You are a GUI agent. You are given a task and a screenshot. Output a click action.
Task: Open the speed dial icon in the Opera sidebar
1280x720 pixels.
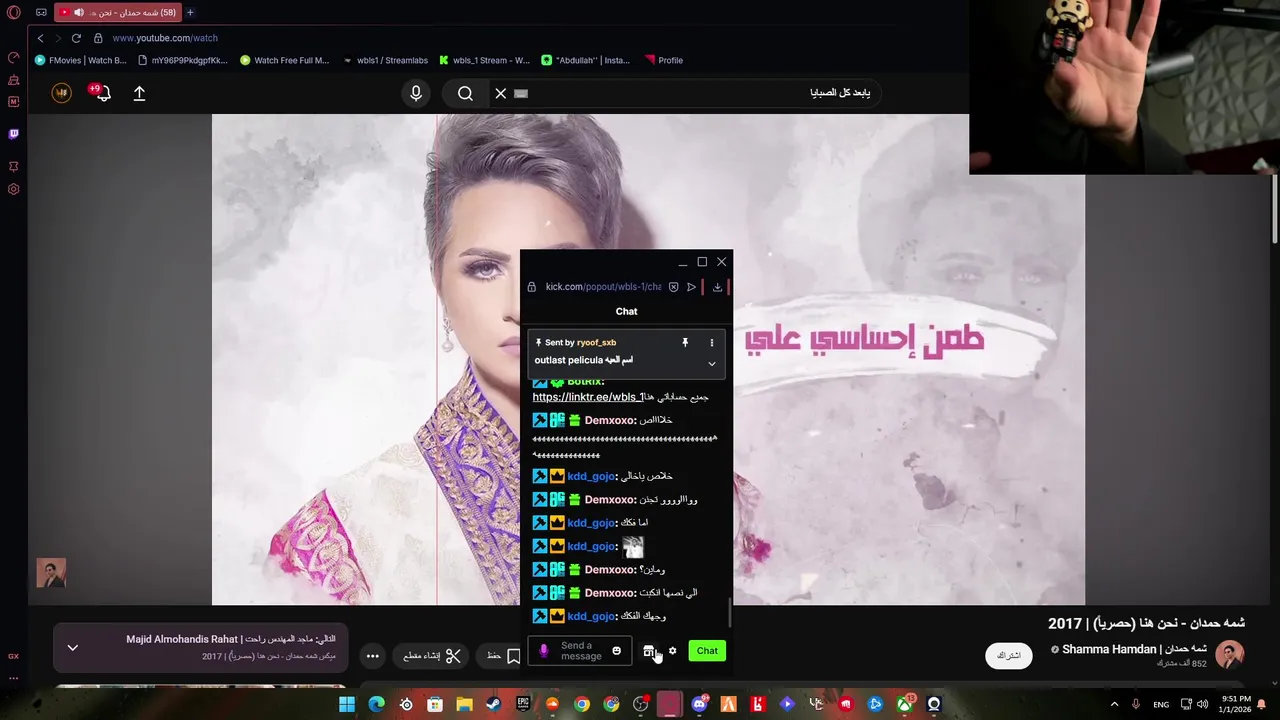(13, 57)
